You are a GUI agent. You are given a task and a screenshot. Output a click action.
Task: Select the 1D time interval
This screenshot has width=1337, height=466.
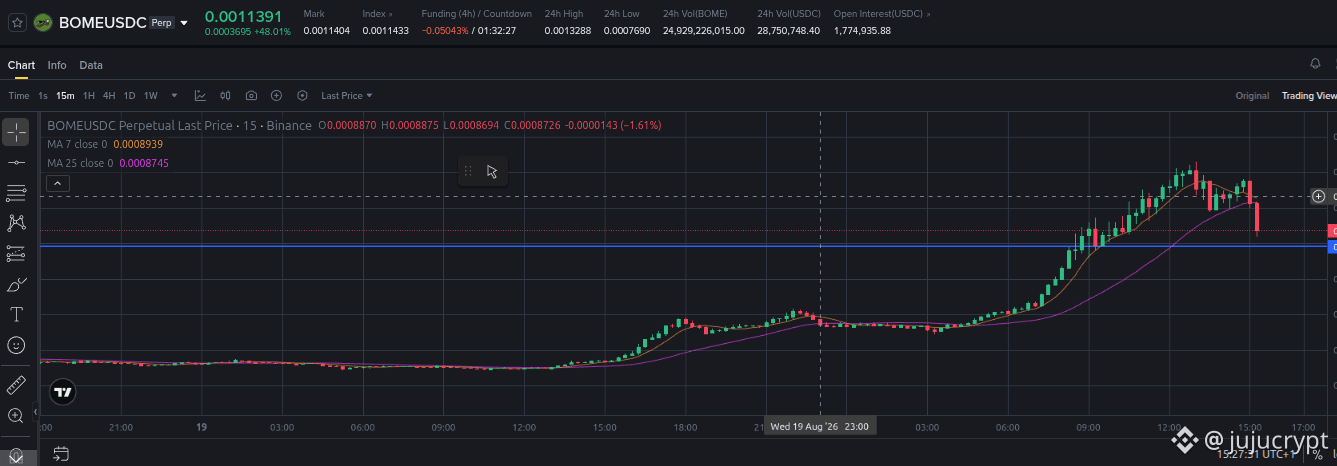click(x=129, y=96)
